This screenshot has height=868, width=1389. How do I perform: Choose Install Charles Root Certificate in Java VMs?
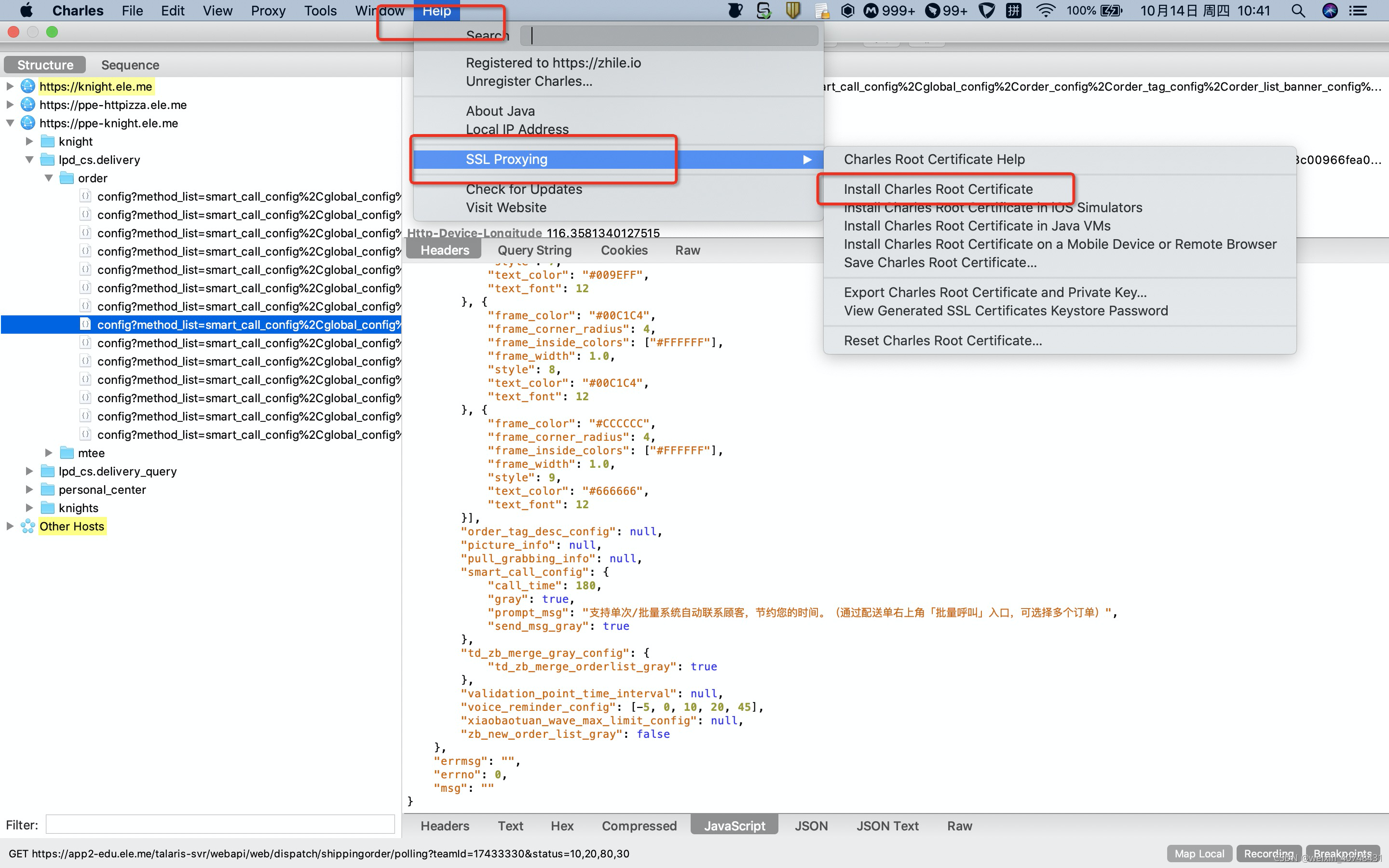point(977,226)
